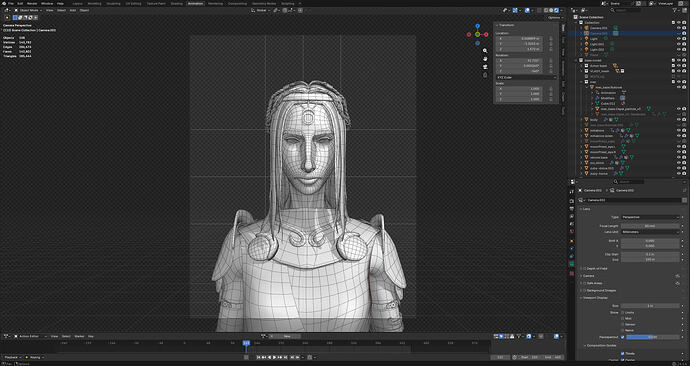Click highlighted blue selection mode icon
Screen dimensions: 690x366
point(15,18)
